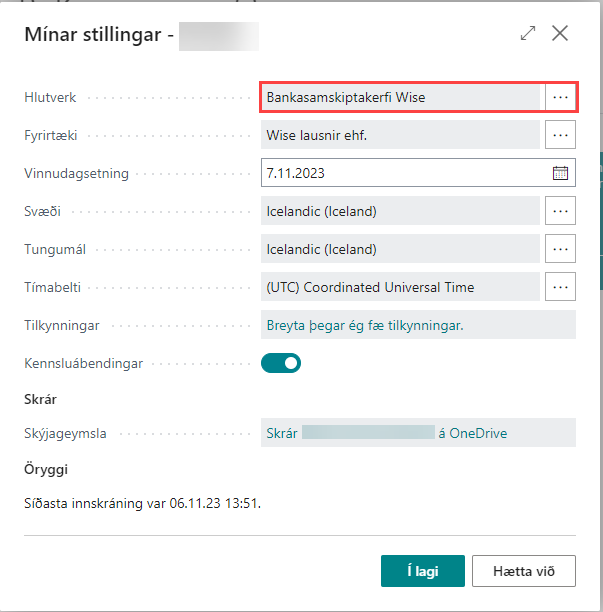Click the ellipsis button next to Fyrirtæki
The width and height of the screenshot is (603, 612).
(560, 135)
